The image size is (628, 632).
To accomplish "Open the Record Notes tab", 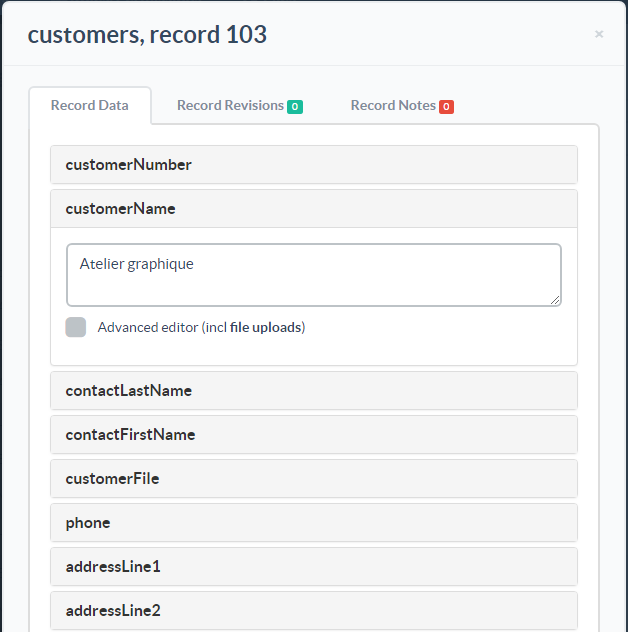I will tap(402, 106).
